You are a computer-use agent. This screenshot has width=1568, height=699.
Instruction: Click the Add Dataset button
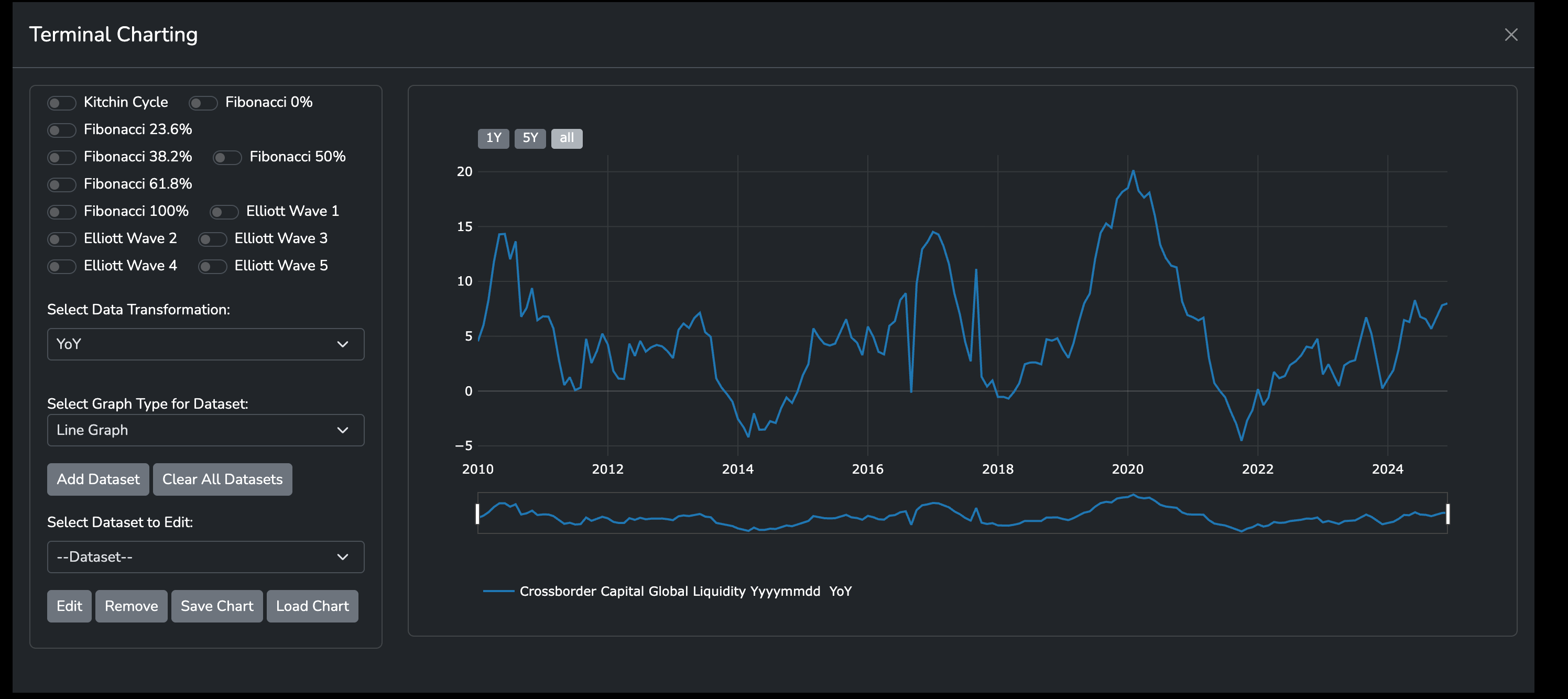pyautogui.click(x=98, y=479)
